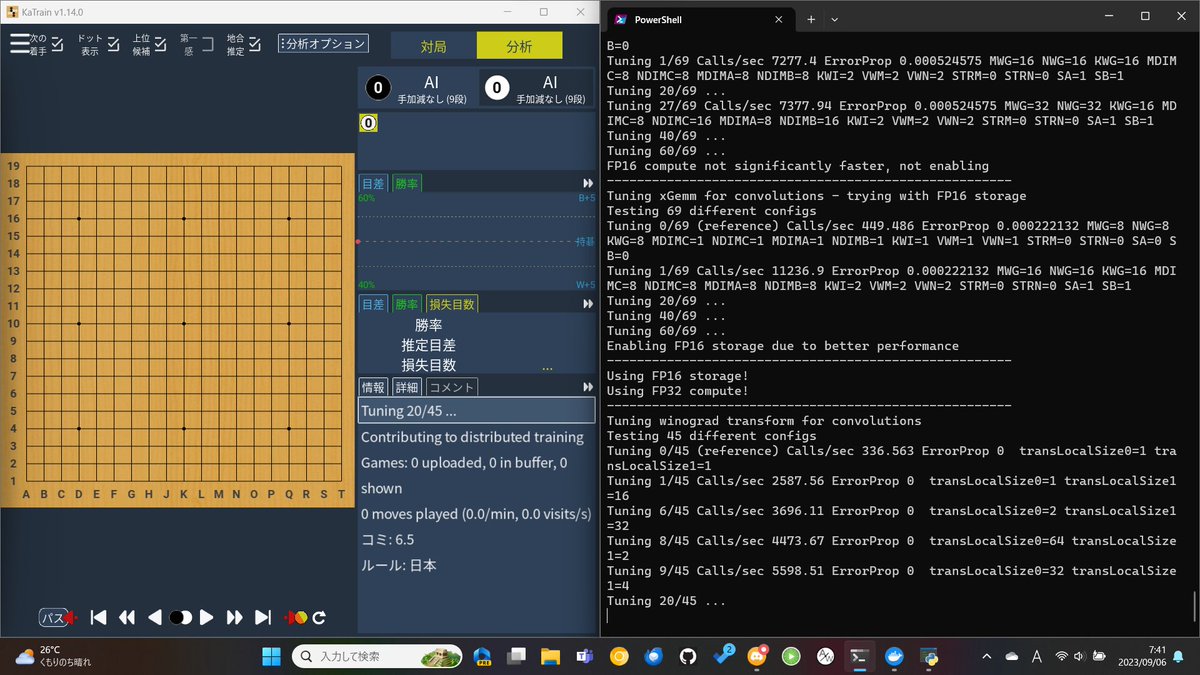
Task: Jump to the last move
Action: coord(263,618)
